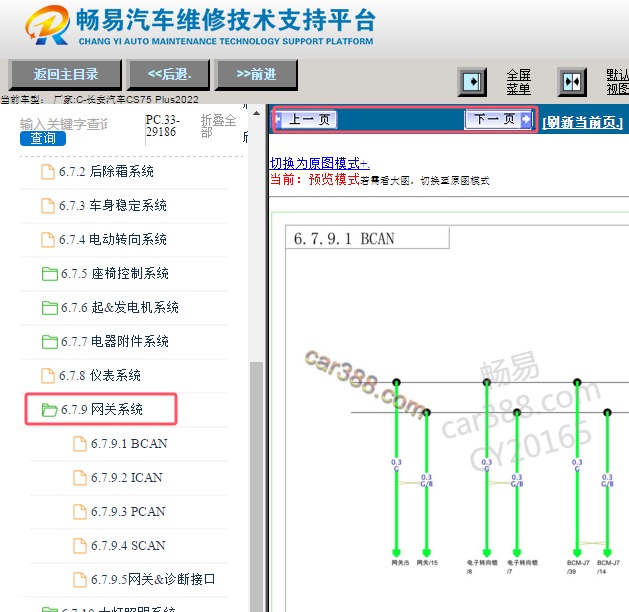This screenshot has width=629, height=612.
Task: Click the 刷新当前页 refresh link
Action: pyautogui.click(x=582, y=122)
